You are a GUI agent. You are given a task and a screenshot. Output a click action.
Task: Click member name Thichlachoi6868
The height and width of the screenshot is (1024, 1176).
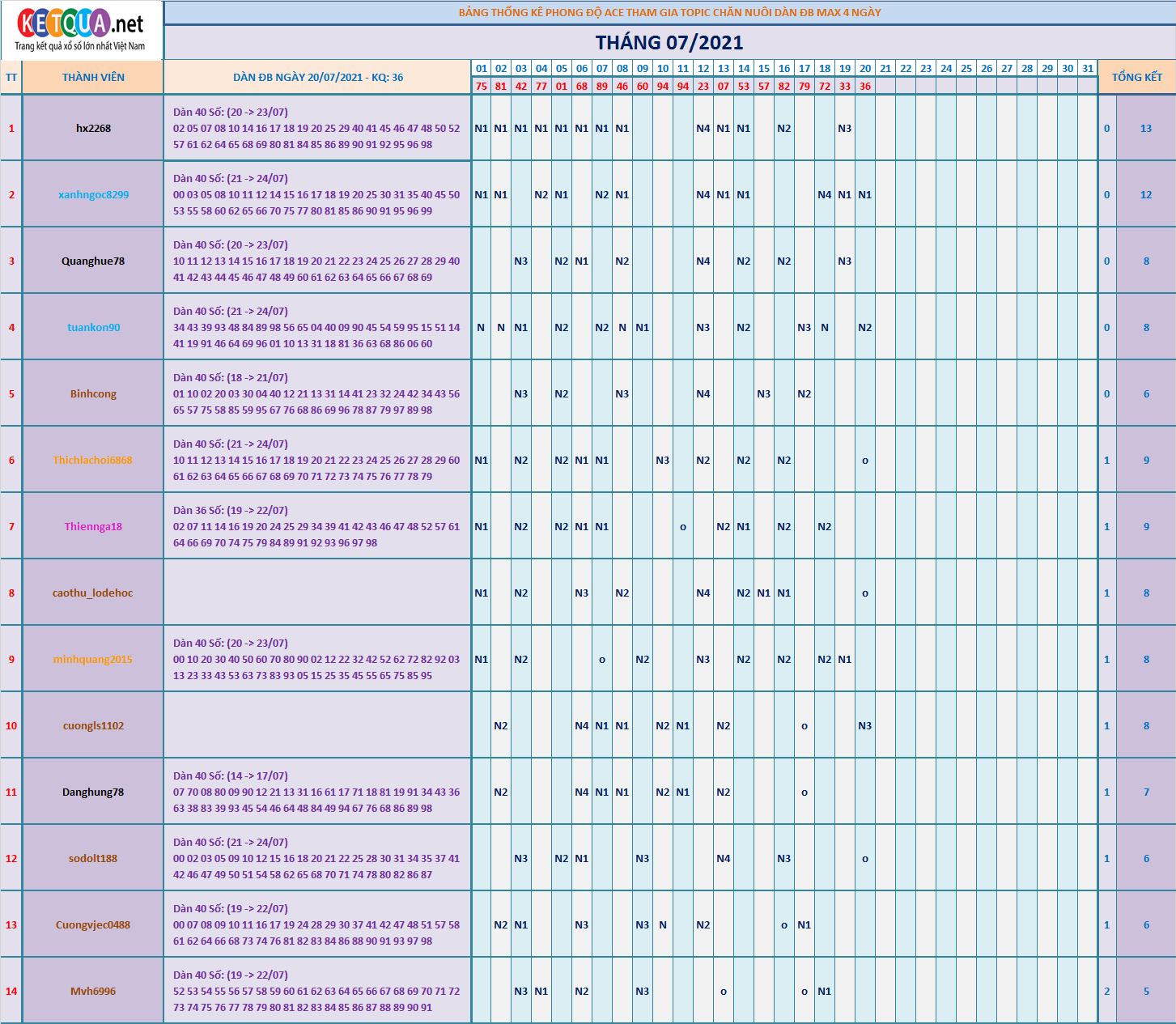(93, 461)
